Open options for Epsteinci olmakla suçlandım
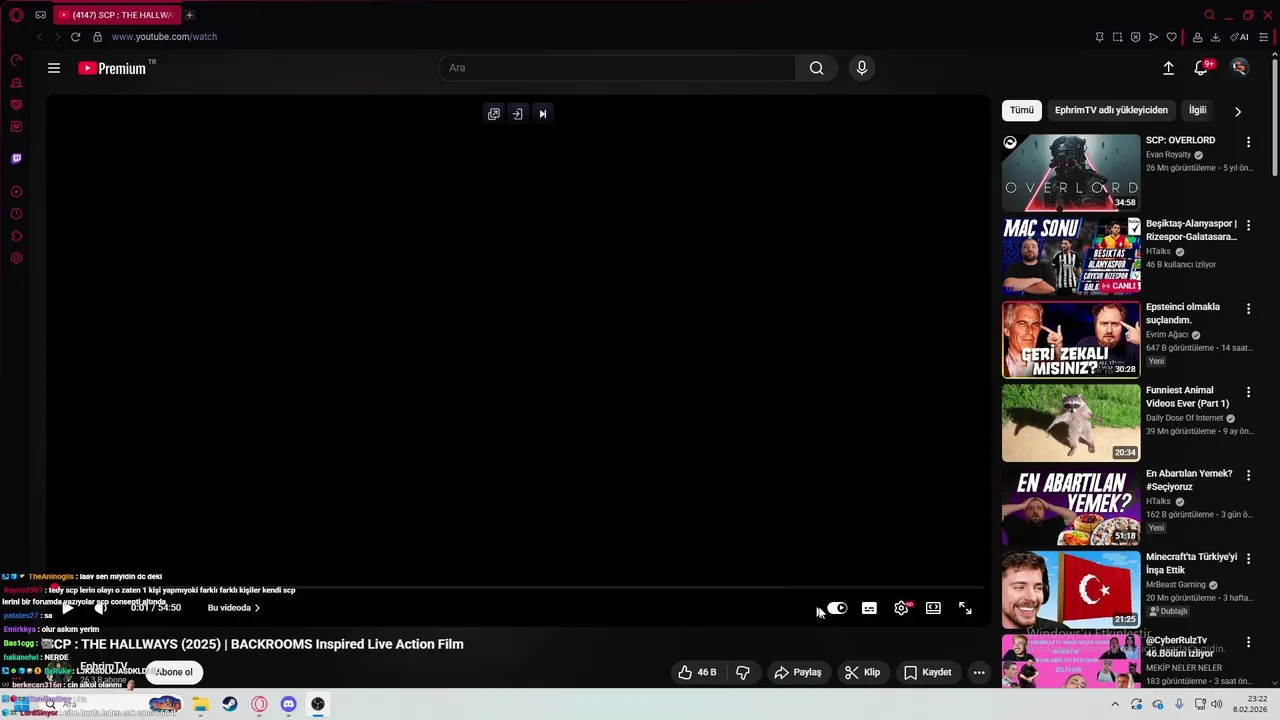 tap(1248, 309)
